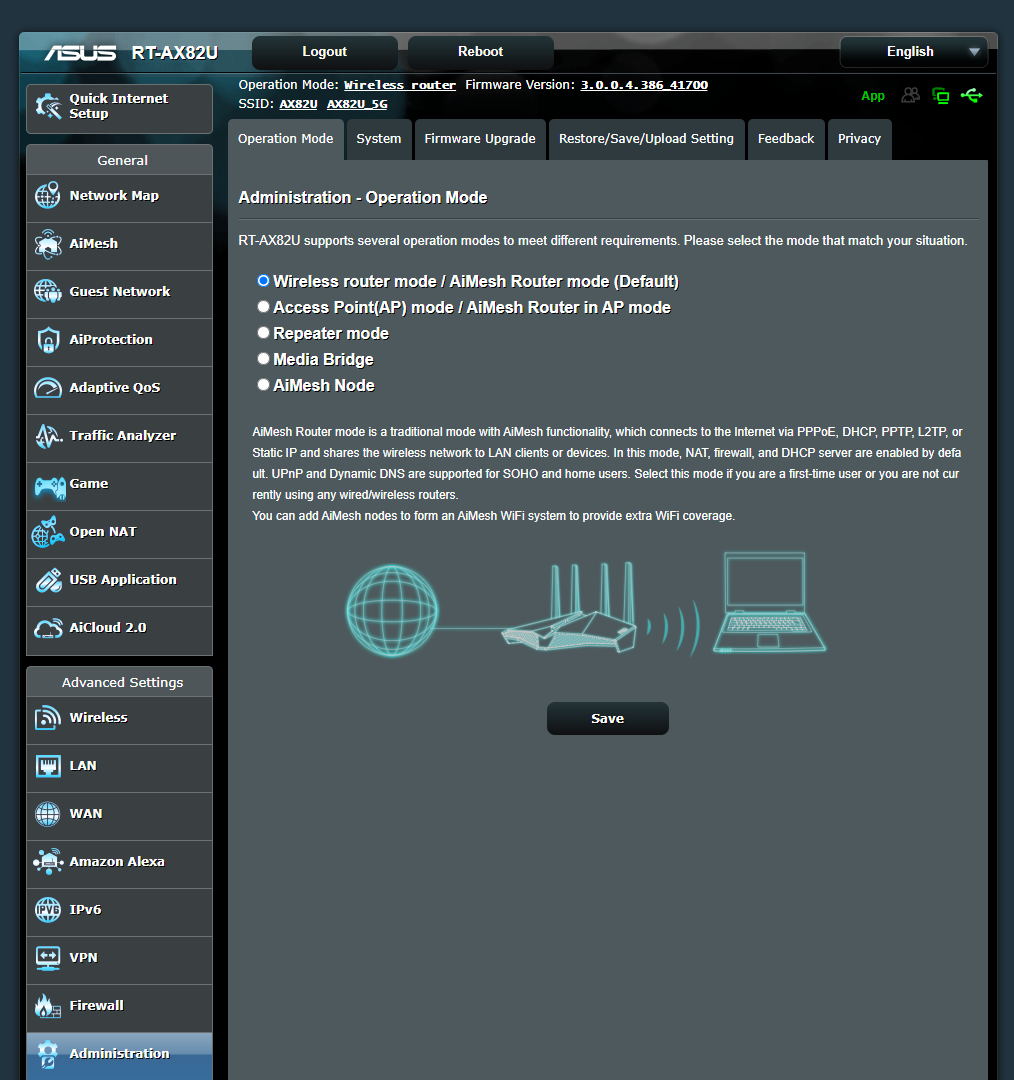This screenshot has width=1014, height=1080.
Task: Click the ASUS logo
Action: [x=81, y=52]
